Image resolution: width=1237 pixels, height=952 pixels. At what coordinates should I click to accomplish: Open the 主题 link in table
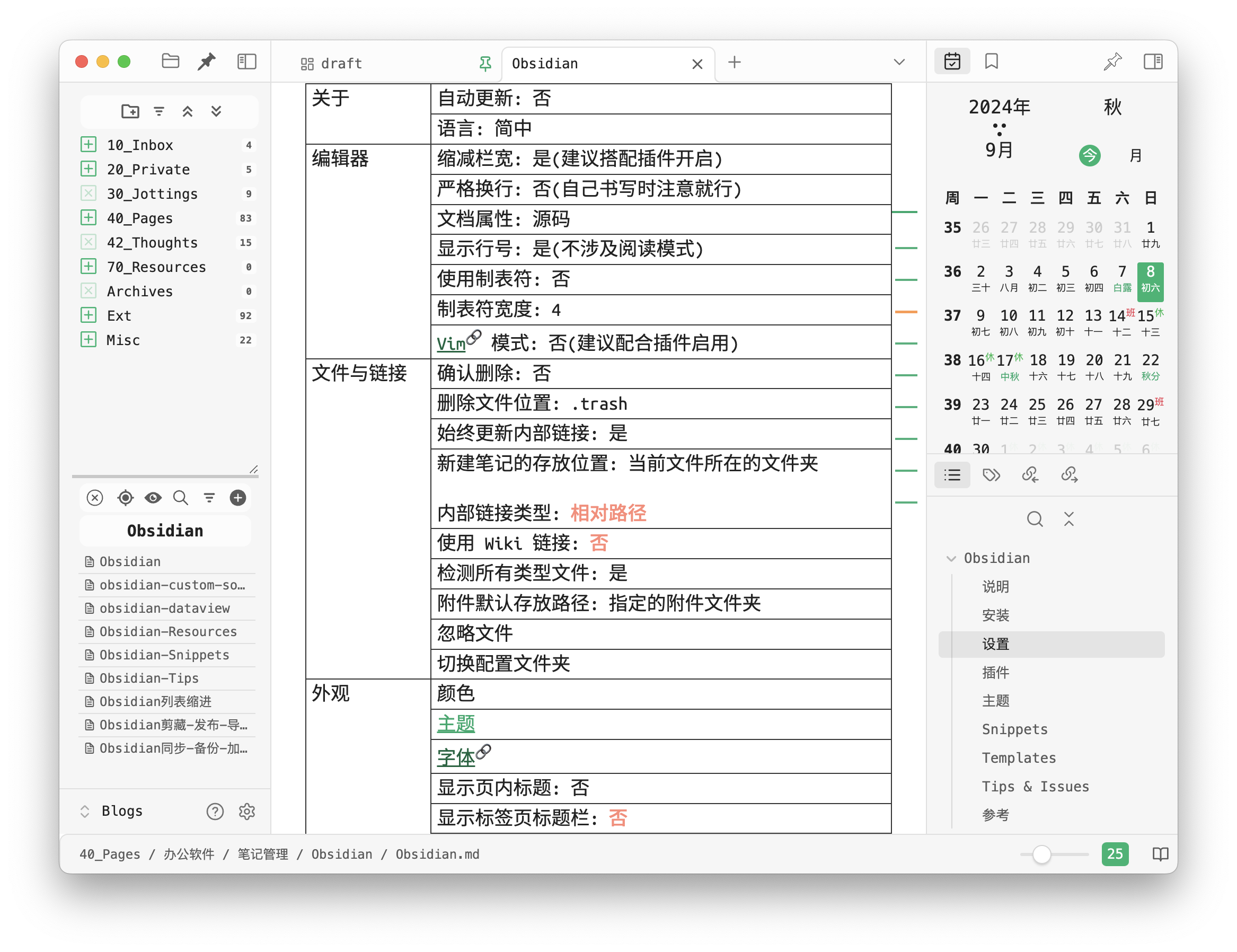pyautogui.click(x=456, y=724)
